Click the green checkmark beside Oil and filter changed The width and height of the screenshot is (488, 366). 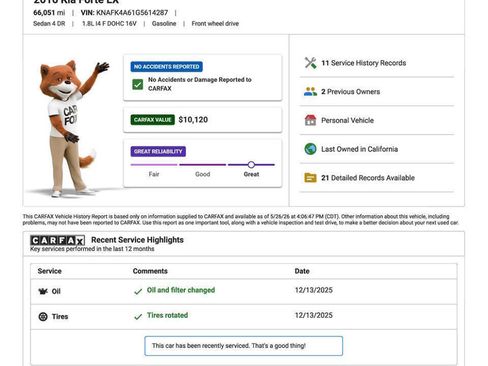138,292
